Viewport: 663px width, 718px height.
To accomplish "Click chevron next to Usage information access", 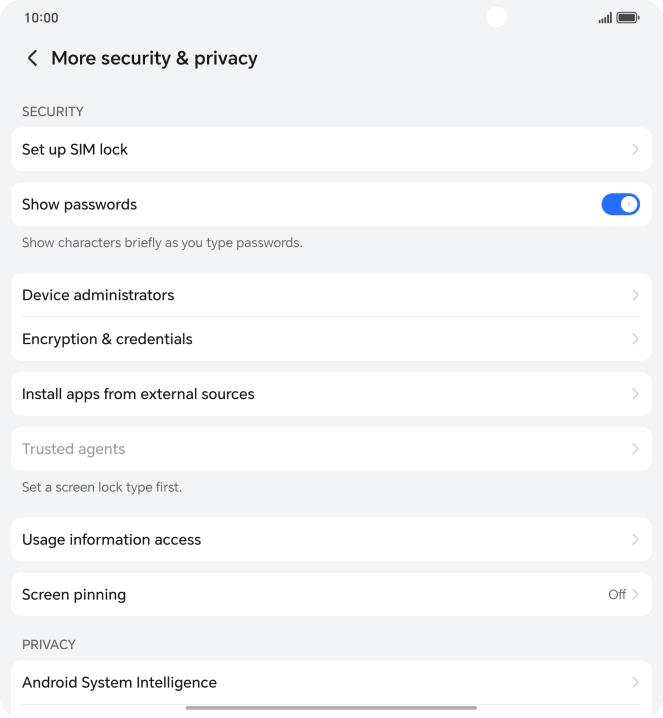I will 635,539.
